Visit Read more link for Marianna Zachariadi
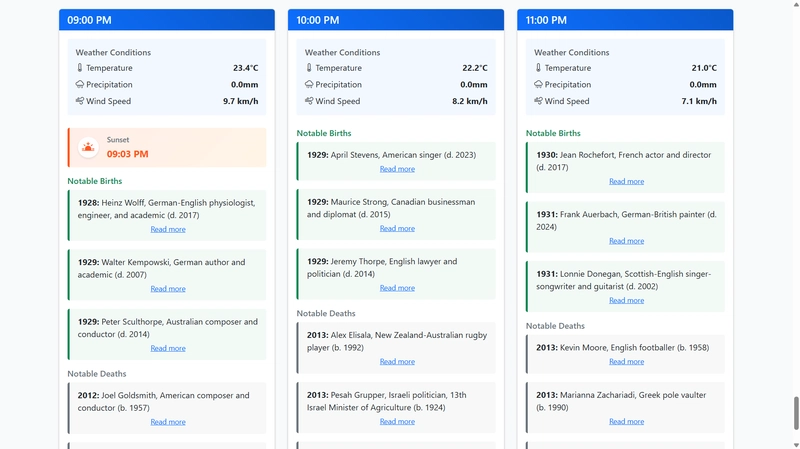Image resolution: width=800 pixels, height=449 pixels. click(x=627, y=421)
